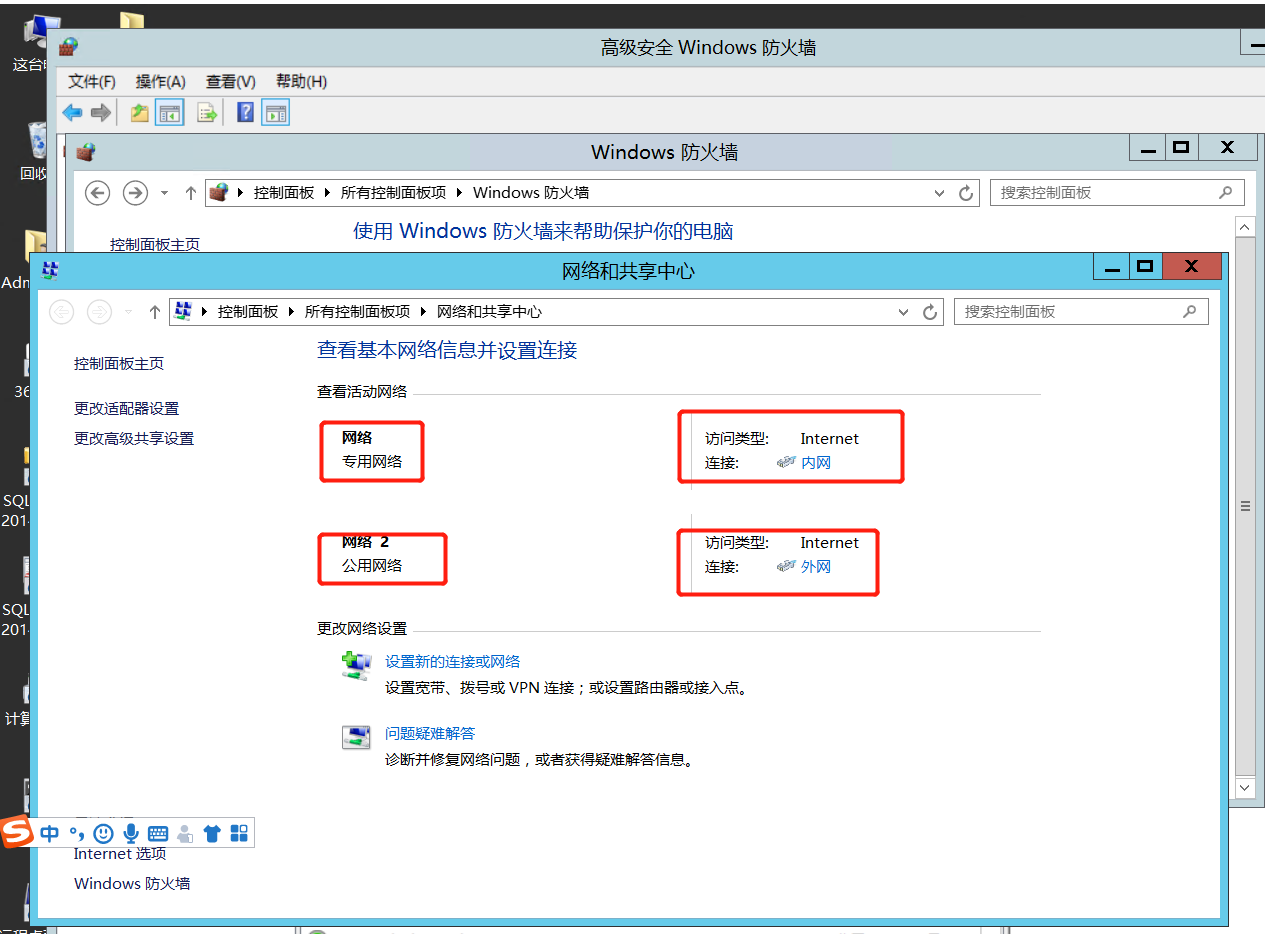Click Back button in Windows 防火墙 window

click(x=97, y=193)
